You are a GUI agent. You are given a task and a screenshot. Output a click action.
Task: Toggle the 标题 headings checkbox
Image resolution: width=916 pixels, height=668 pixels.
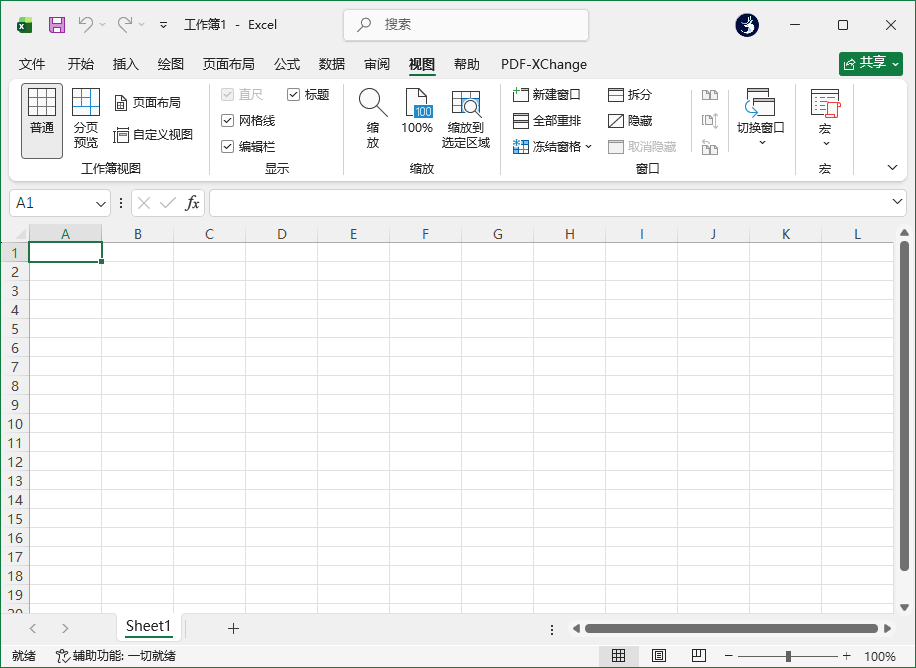292,94
